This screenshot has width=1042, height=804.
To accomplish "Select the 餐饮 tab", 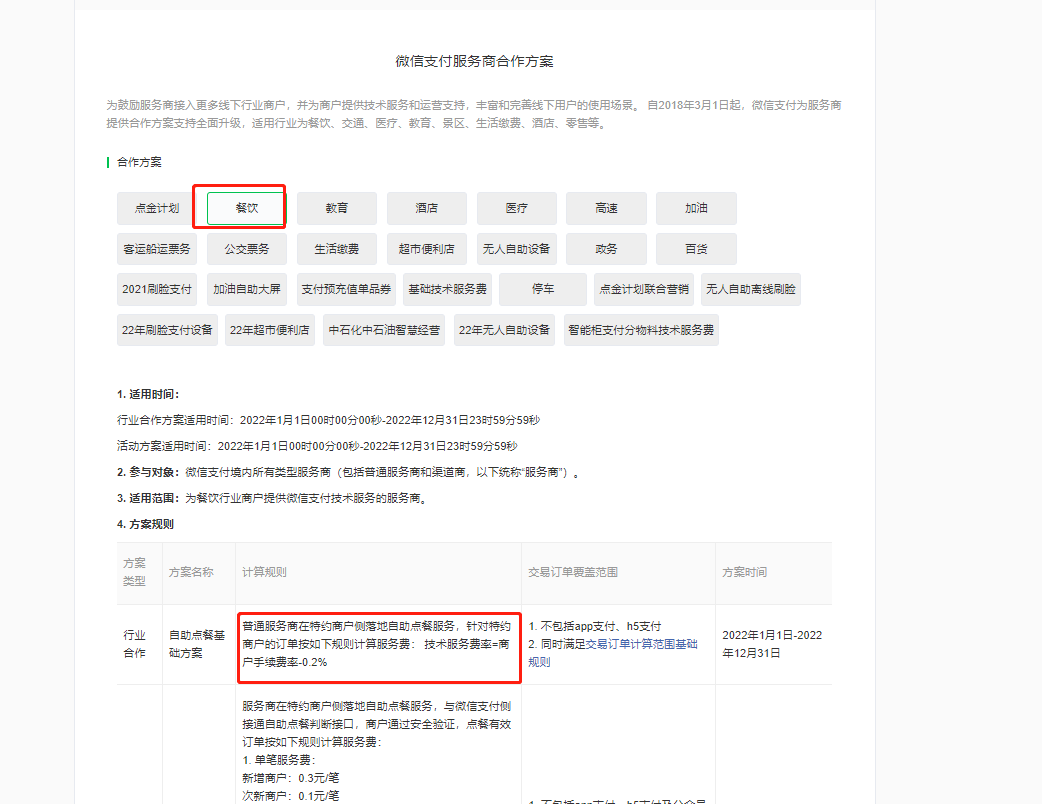I will click(247, 208).
